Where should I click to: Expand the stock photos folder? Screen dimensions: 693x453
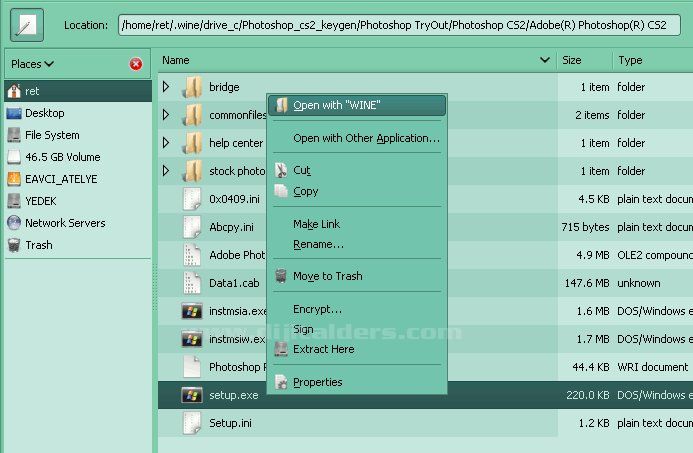tap(166, 171)
